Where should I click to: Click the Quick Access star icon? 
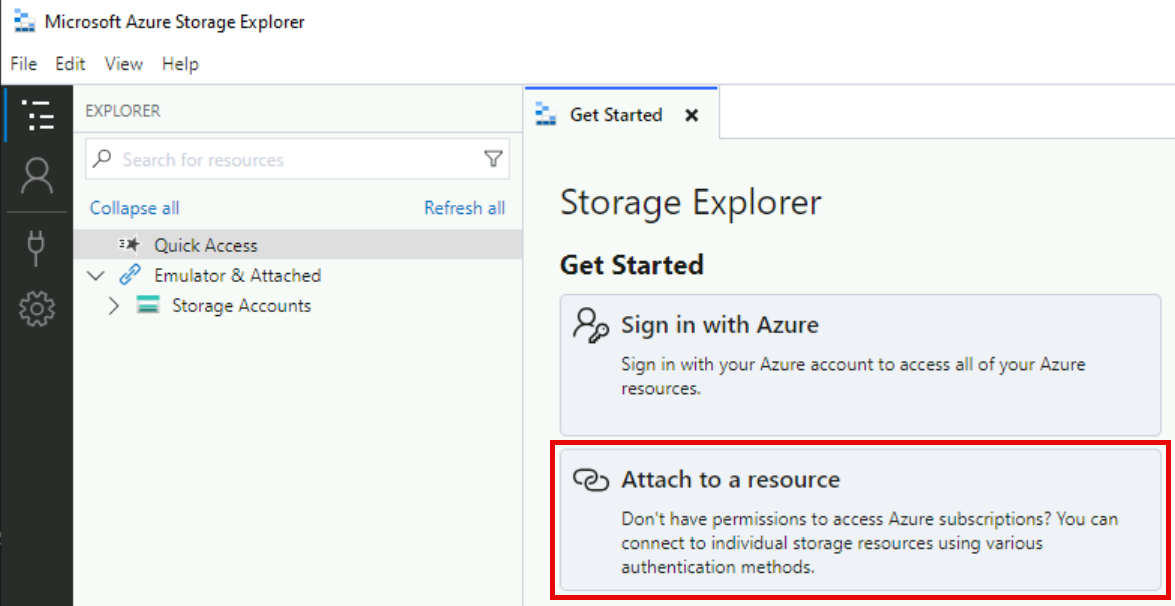(130, 245)
